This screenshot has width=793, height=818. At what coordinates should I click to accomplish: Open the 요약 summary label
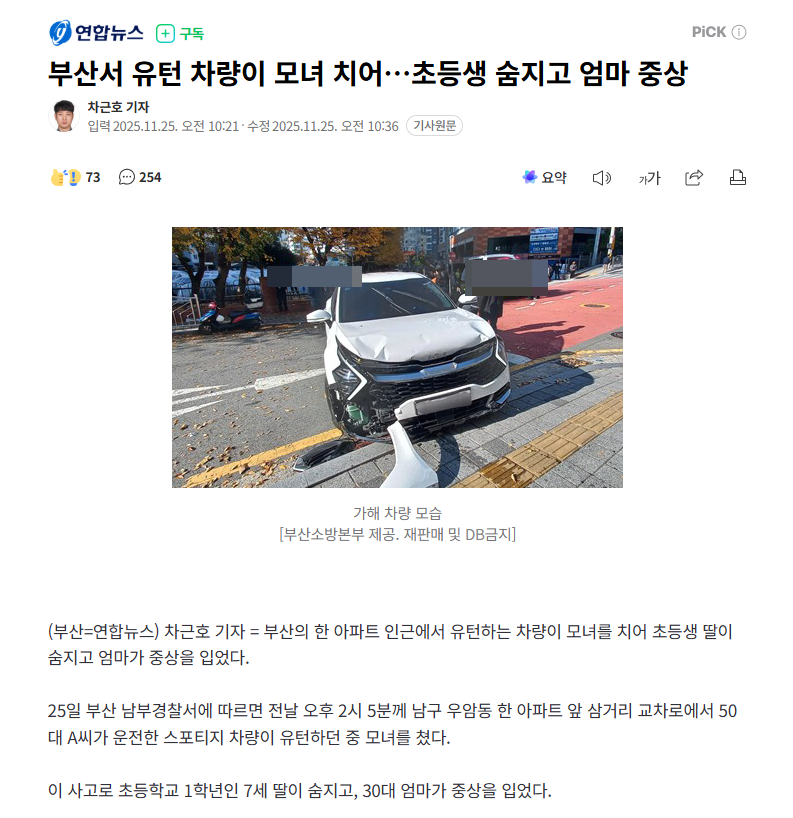tap(554, 177)
